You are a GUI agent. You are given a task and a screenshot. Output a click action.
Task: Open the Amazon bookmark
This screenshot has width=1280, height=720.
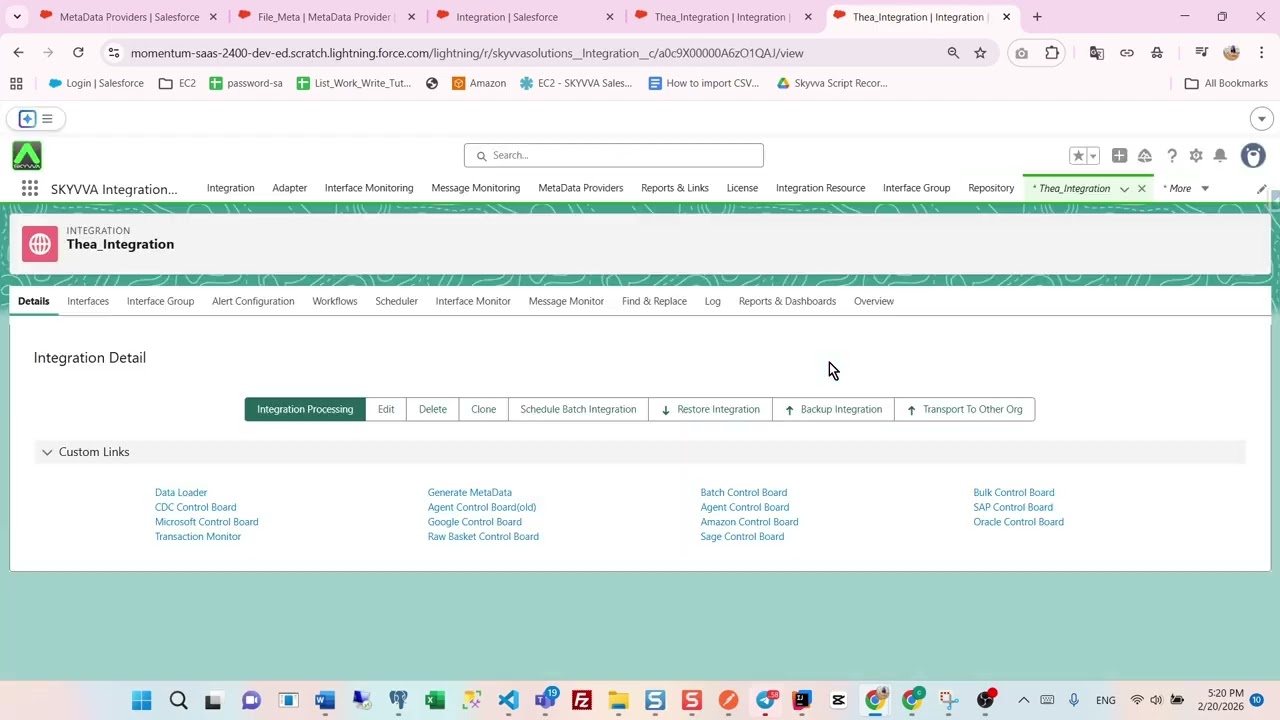tap(479, 83)
